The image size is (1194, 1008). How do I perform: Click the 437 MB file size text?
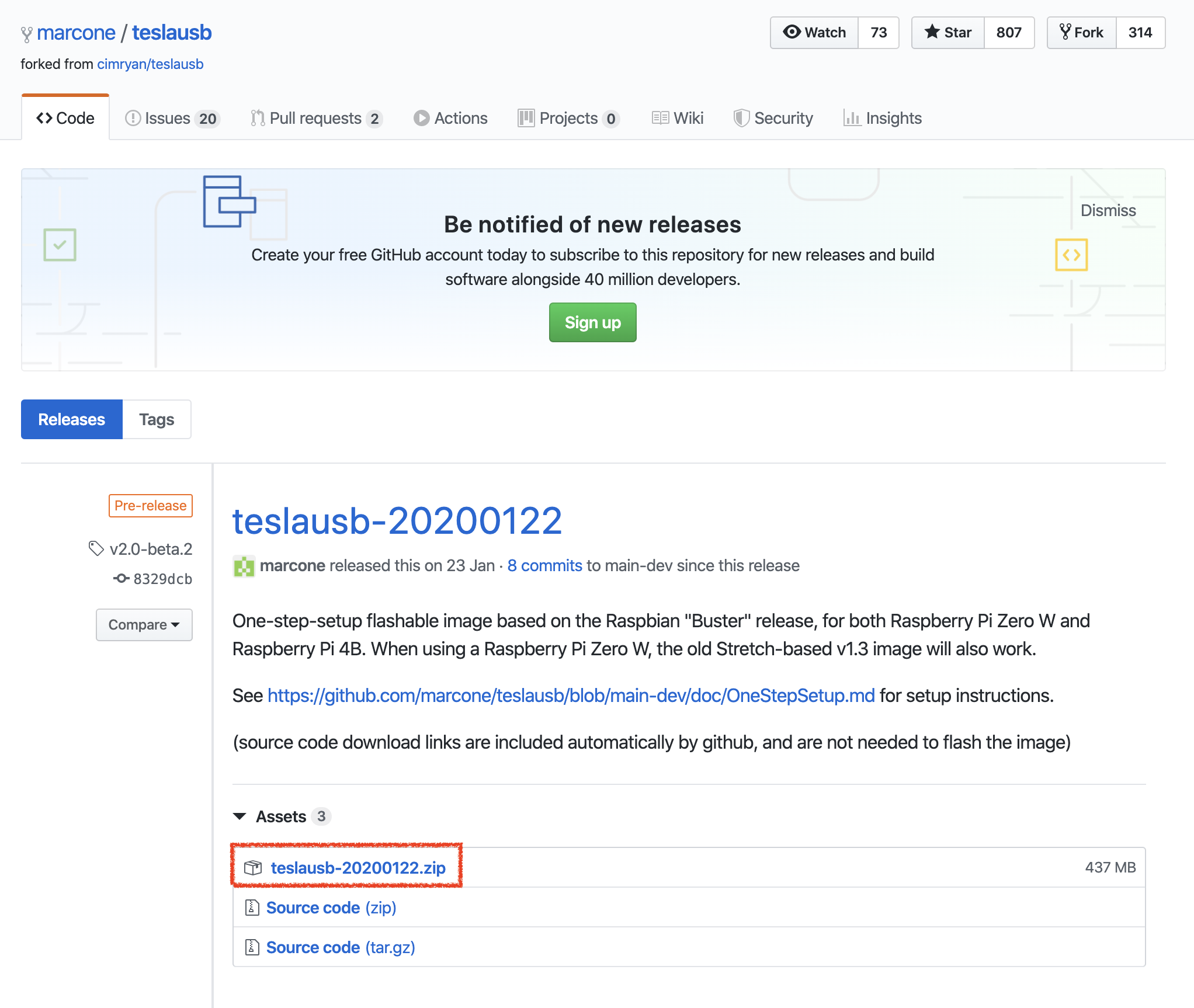[1110, 868]
